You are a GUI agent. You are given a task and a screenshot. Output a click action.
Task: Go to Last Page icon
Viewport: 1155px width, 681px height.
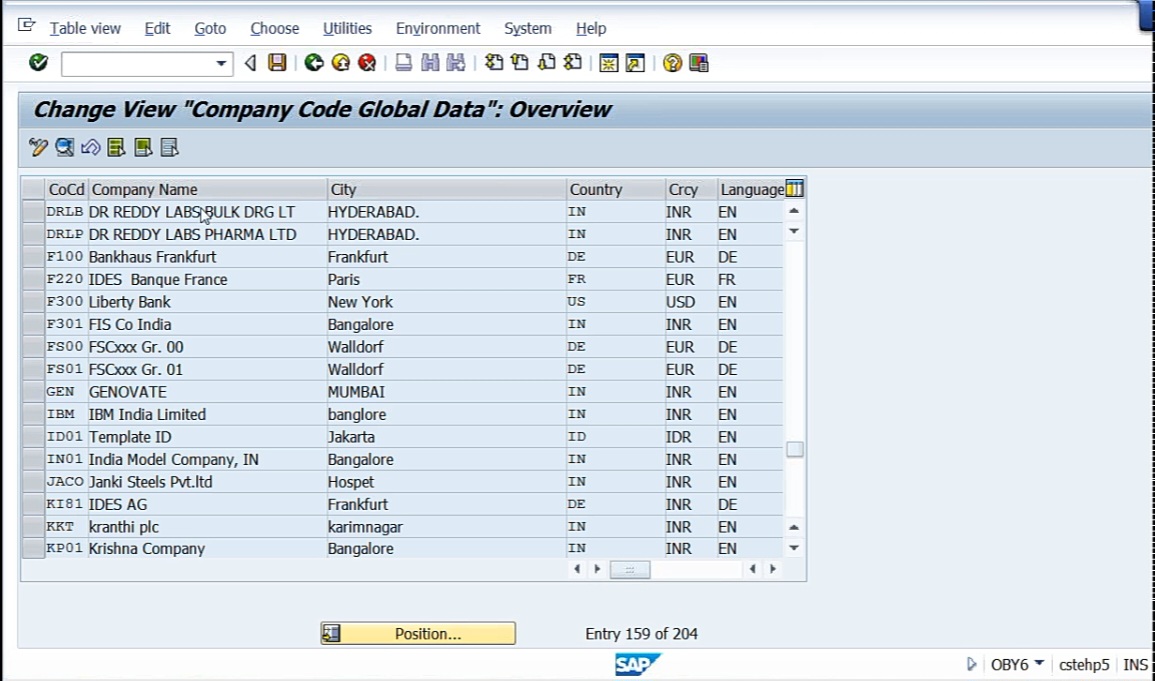click(573, 63)
